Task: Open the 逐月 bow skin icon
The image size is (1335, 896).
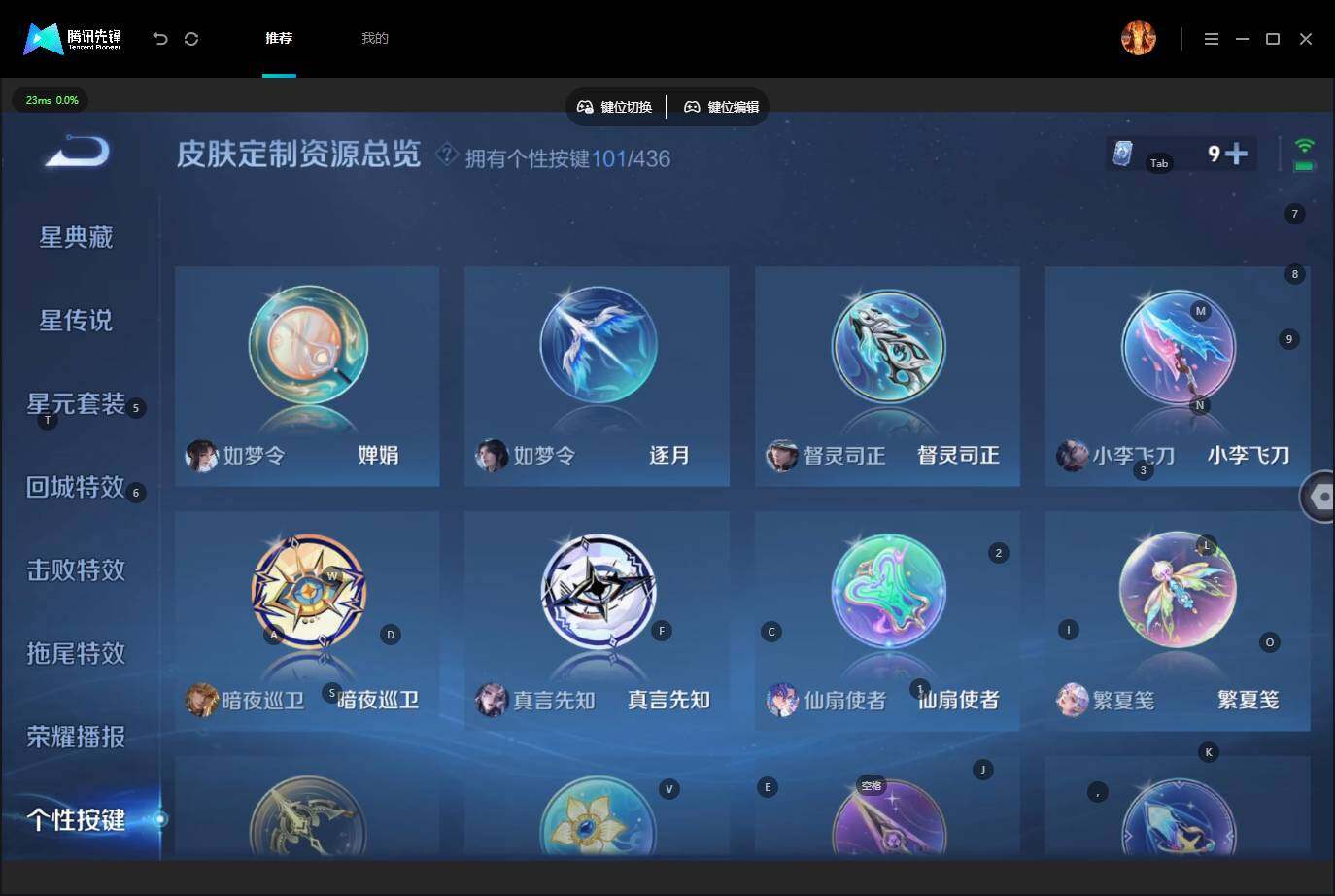Action: point(598,346)
